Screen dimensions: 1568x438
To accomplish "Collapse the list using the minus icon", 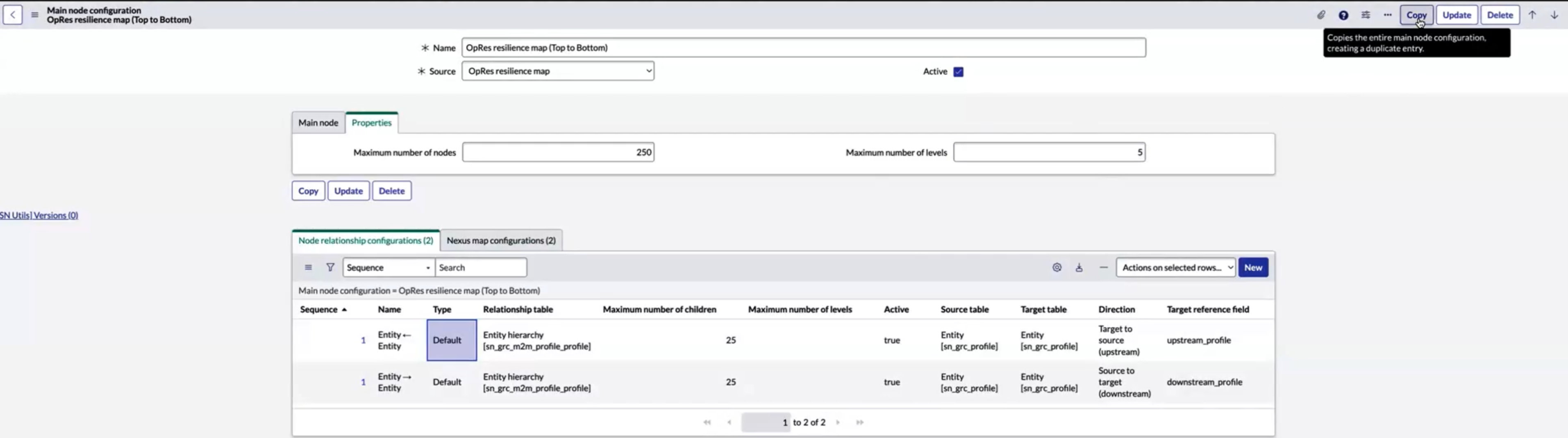I will point(1104,267).
